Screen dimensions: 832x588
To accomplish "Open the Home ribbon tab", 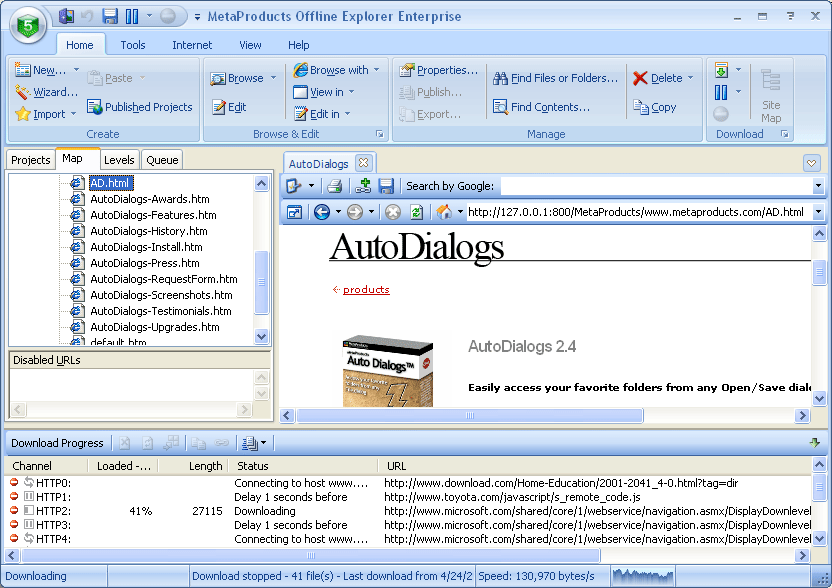I will tap(80, 45).
